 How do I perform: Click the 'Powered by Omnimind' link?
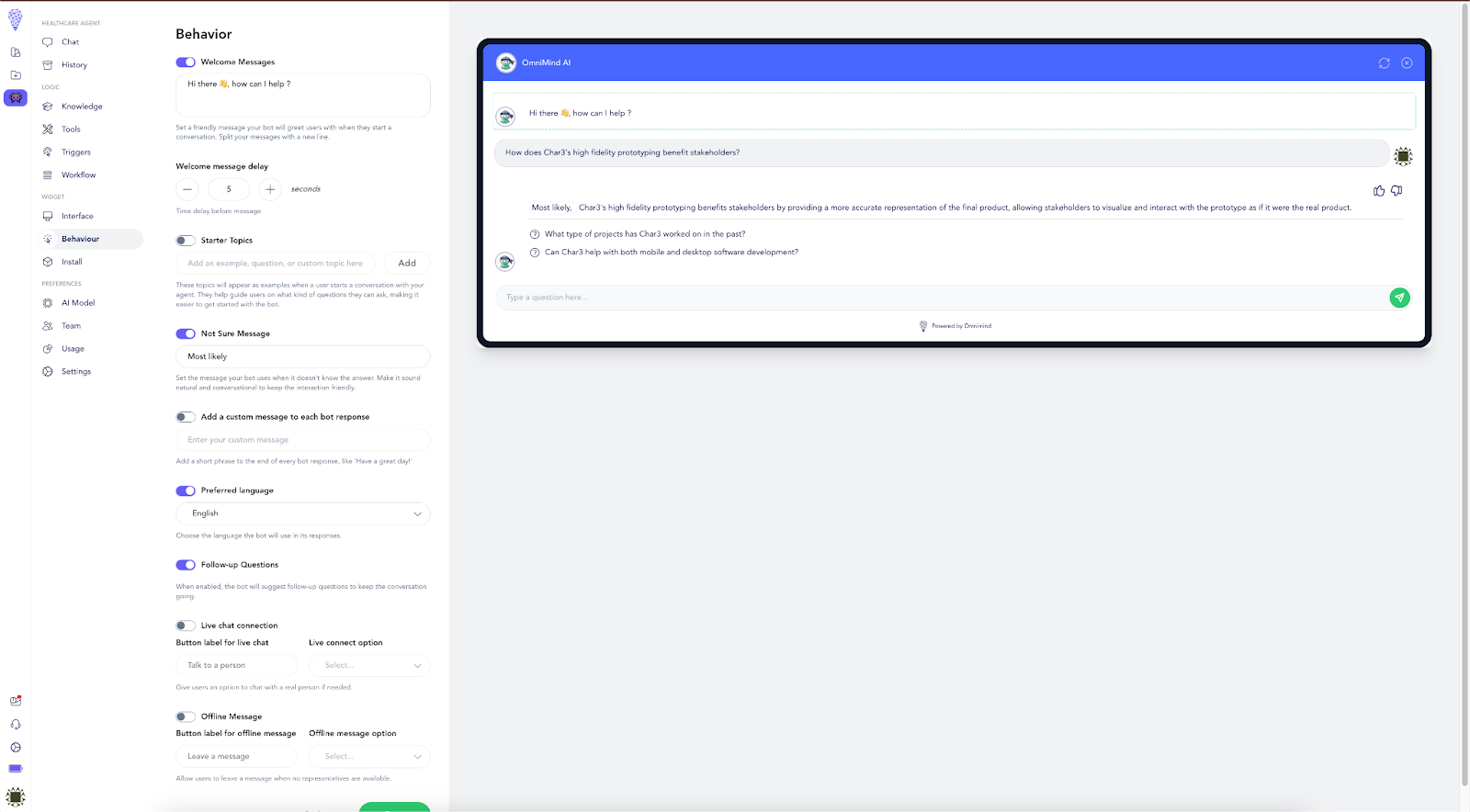(955, 326)
